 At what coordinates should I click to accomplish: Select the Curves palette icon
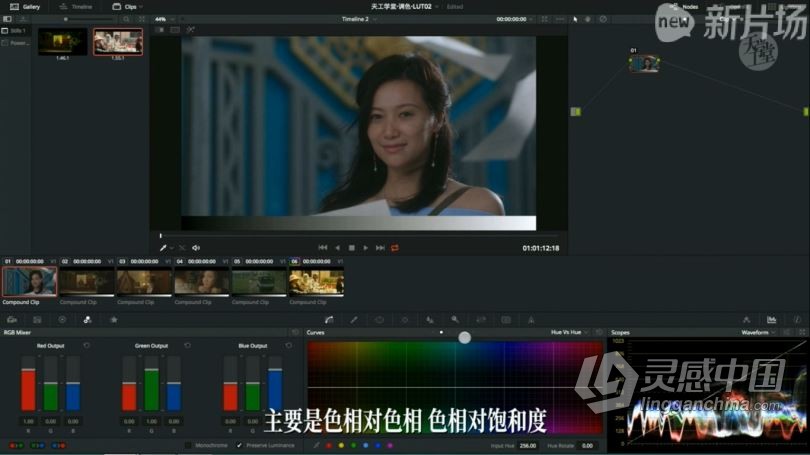tap(329, 320)
